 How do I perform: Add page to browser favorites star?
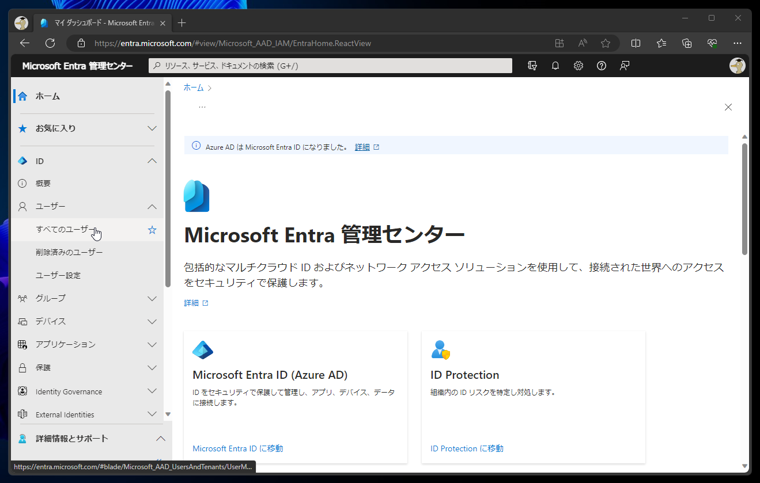tap(605, 43)
